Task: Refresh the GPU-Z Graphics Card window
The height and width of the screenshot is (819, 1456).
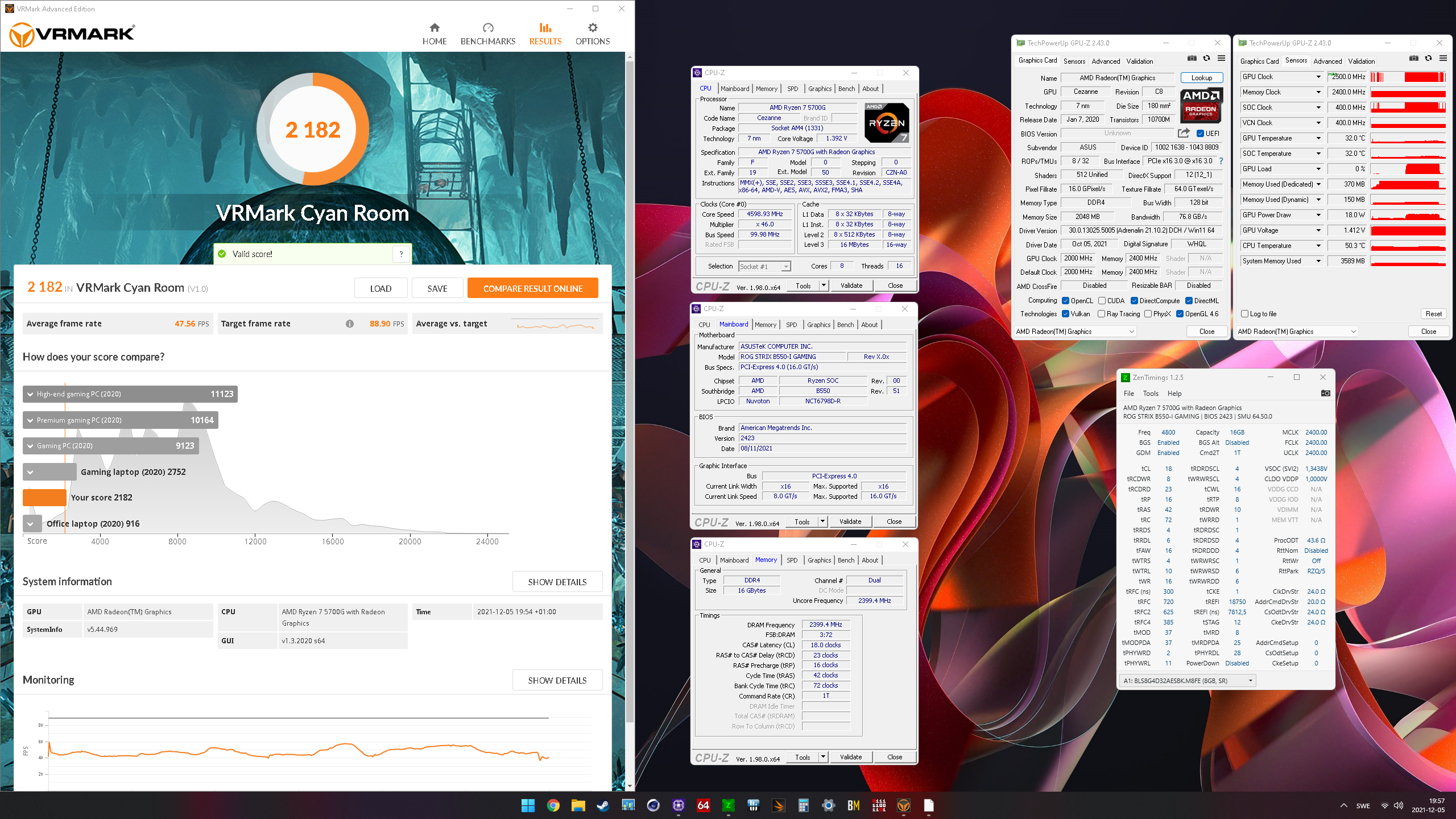Action: pyautogui.click(x=1206, y=58)
